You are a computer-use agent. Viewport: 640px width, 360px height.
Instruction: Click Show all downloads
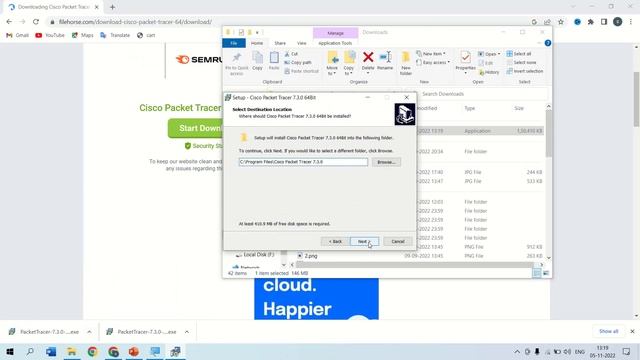tap(609, 331)
